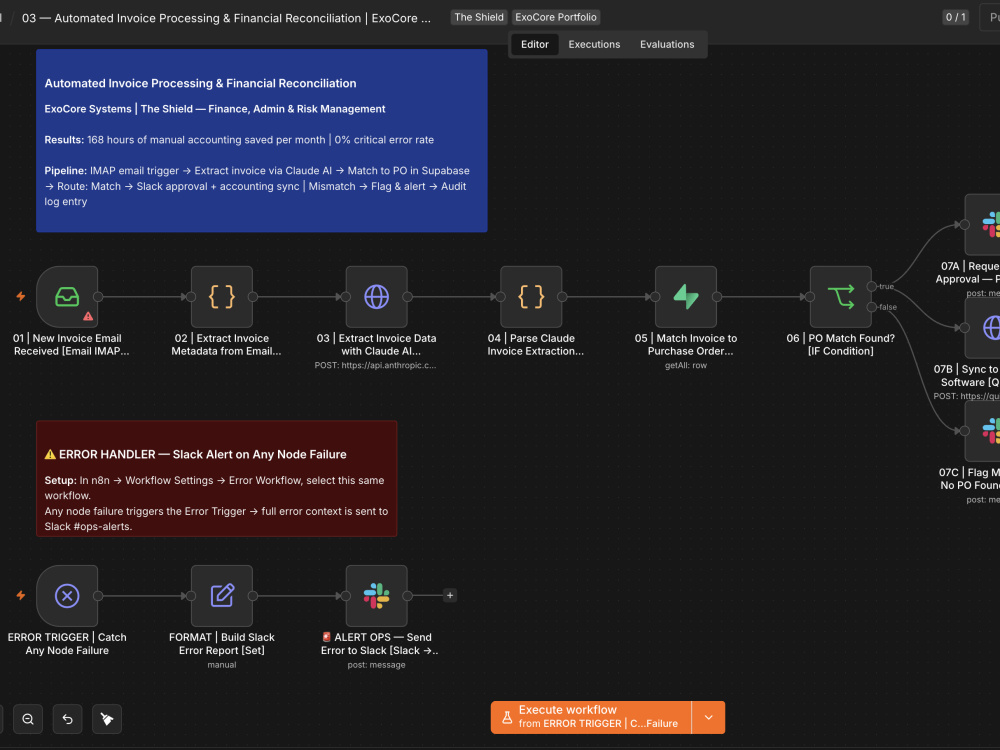The height and width of the screenshot is (750, 1000).
Task: Open the 02 Extract Invoice Metadata code node
Action: tap(222, 297)
